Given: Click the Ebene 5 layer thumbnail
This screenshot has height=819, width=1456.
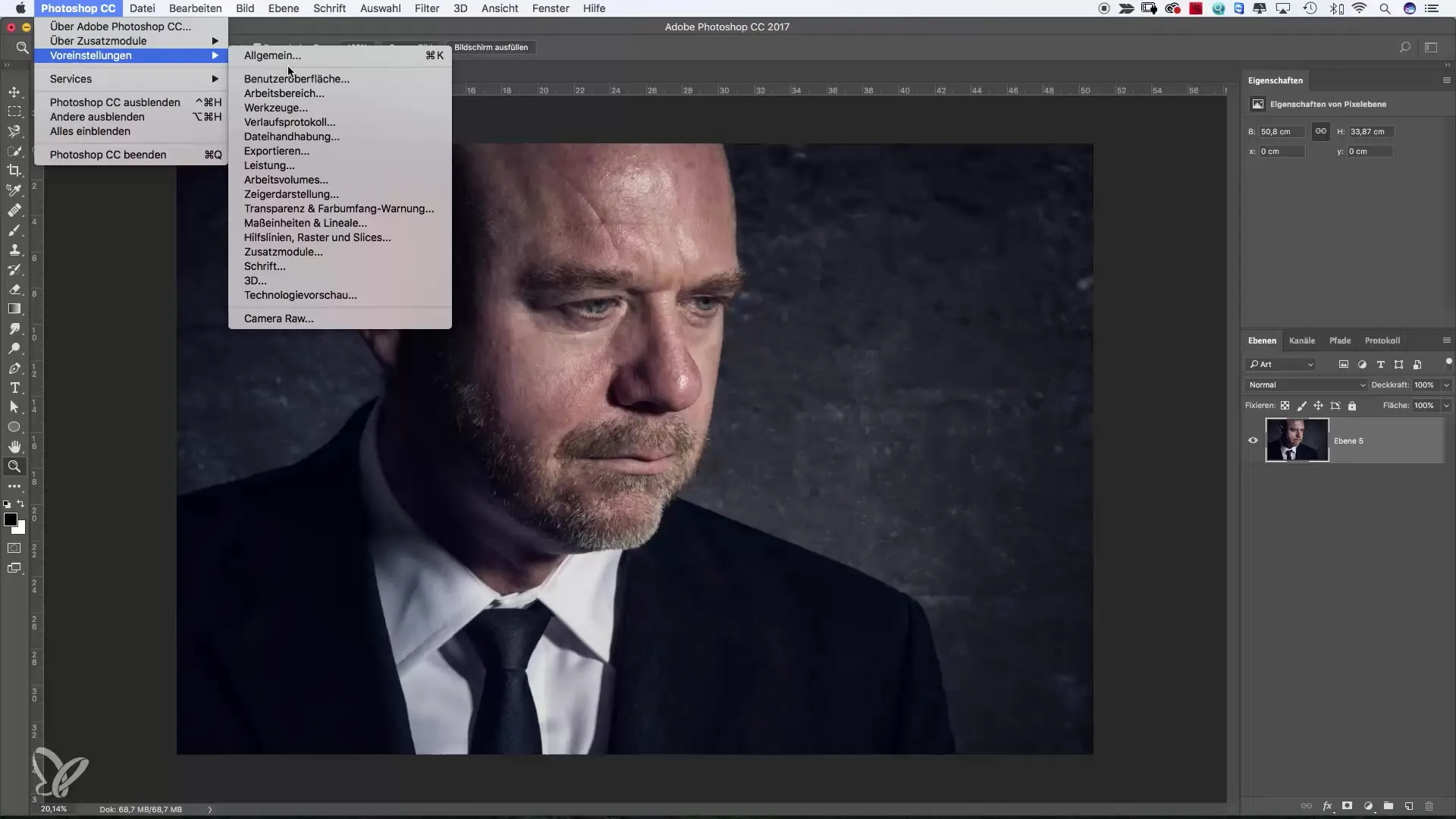Looking at the screenshot, I should [x=1297, y=440].
